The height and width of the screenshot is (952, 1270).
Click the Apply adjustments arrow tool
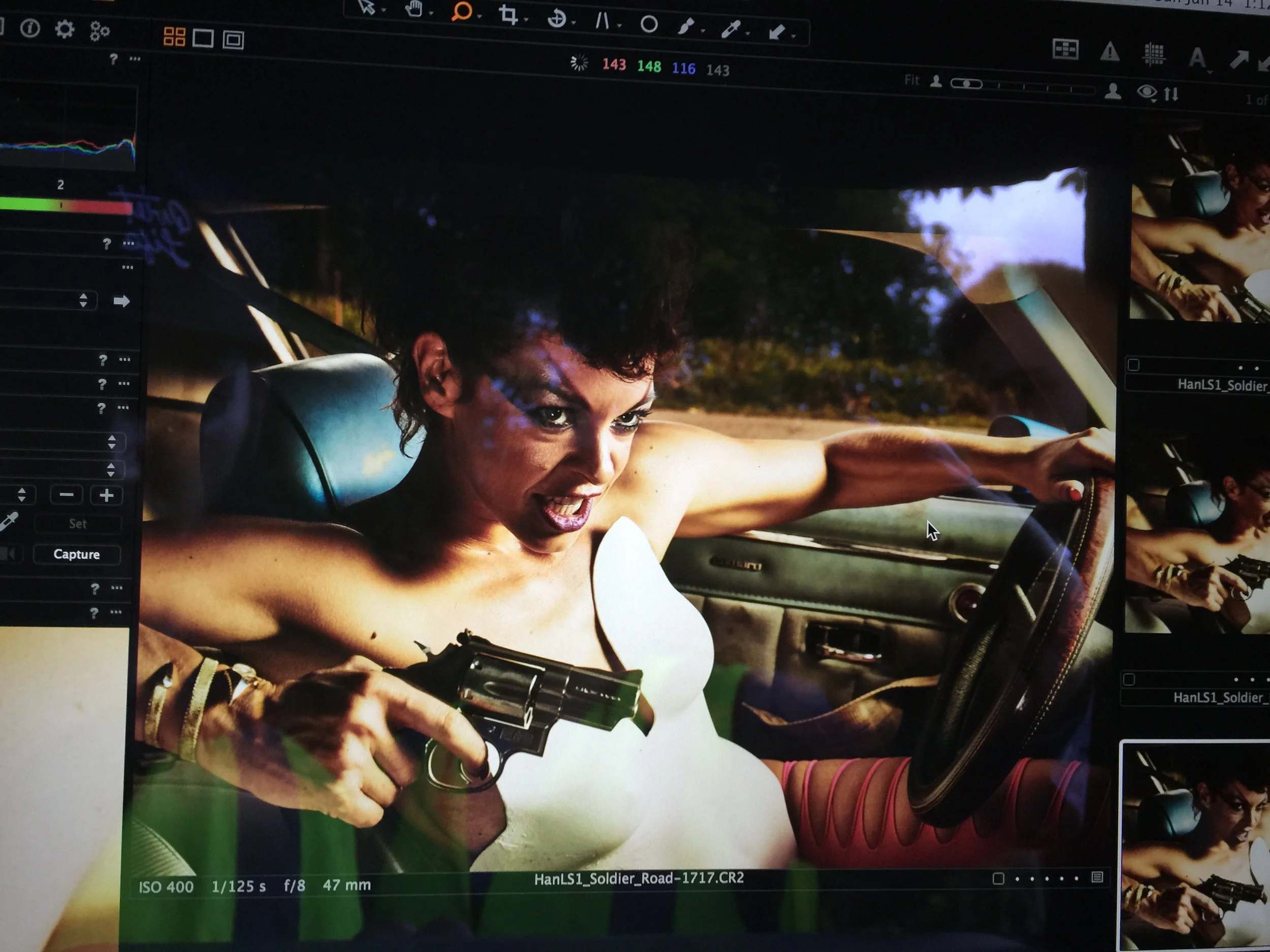777,31
